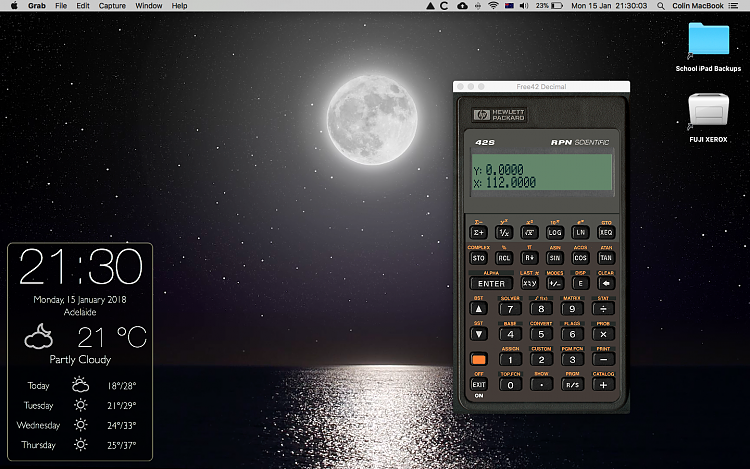
Task: Click the Colin MacBook user menu
Action: (x=698, y=6)
